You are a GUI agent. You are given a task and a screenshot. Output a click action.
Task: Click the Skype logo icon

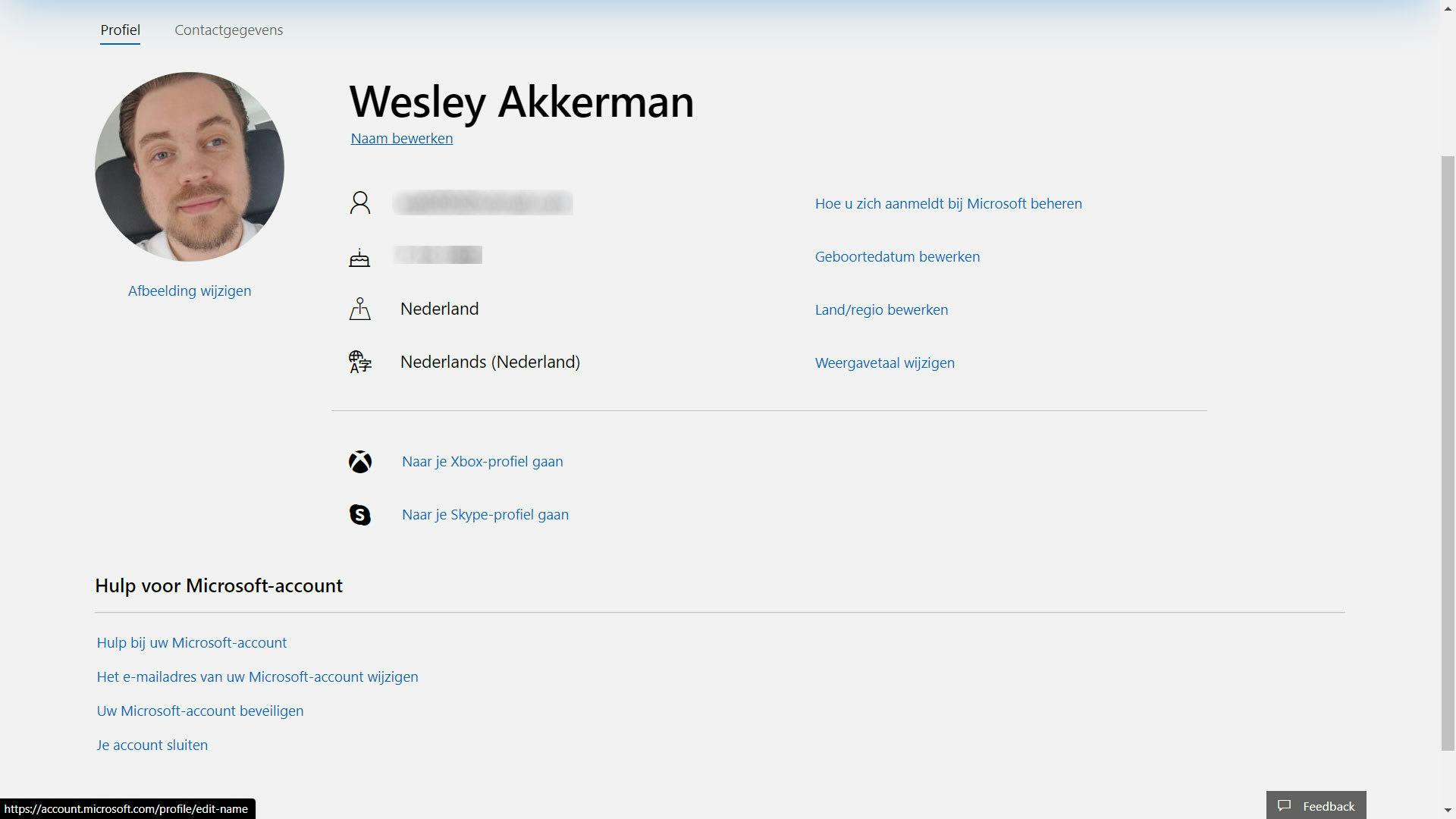click(360, 515)
